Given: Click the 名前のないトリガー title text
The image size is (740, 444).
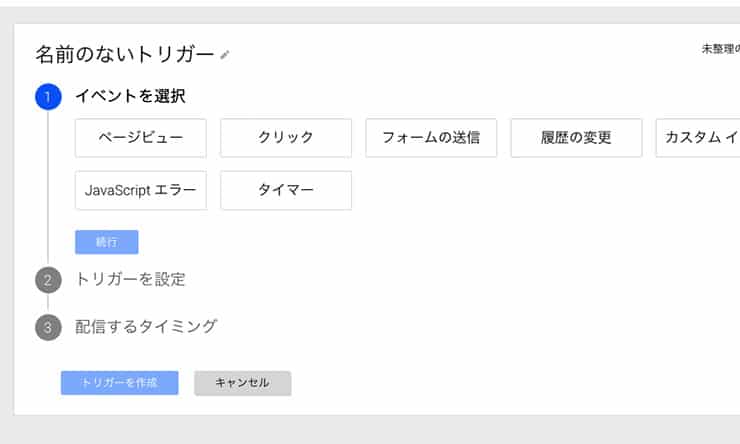Looking at the screenshot, I should (125, 55).
